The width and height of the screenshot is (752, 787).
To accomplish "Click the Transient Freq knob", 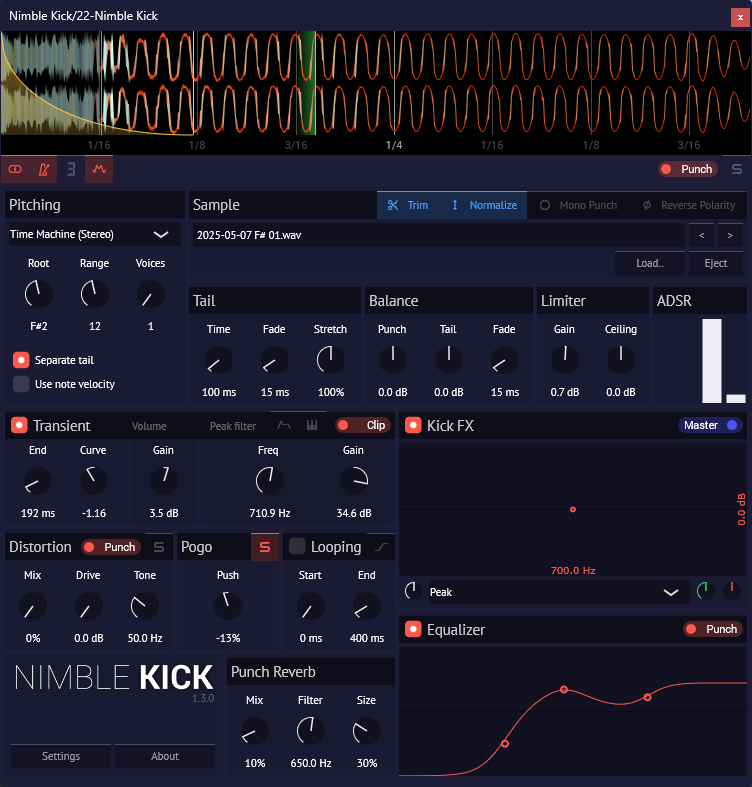I will click(270, 481).
